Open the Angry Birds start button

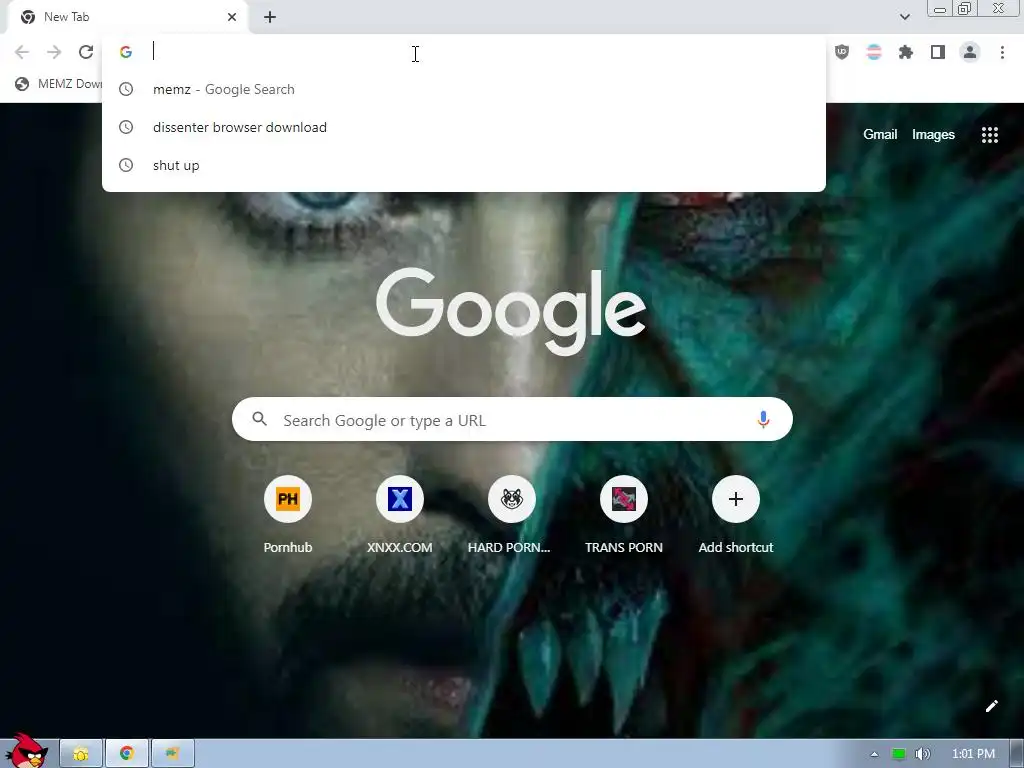pos(26,751)
